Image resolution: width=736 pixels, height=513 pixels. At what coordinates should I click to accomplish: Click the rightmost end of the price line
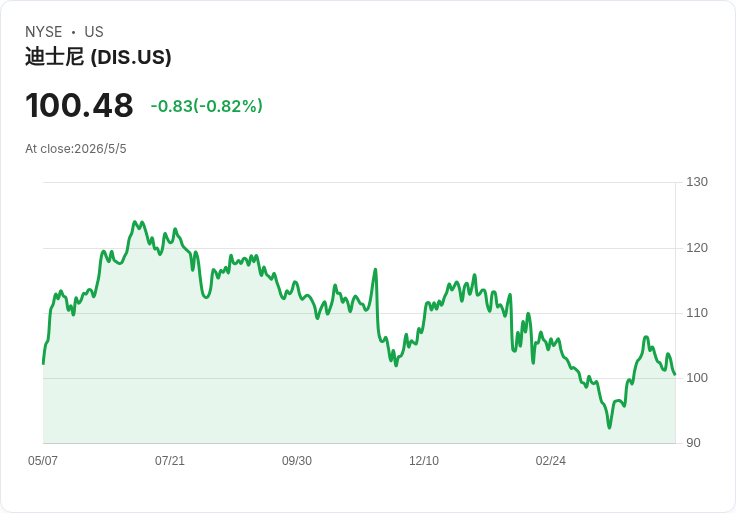[x=675, y=374]
